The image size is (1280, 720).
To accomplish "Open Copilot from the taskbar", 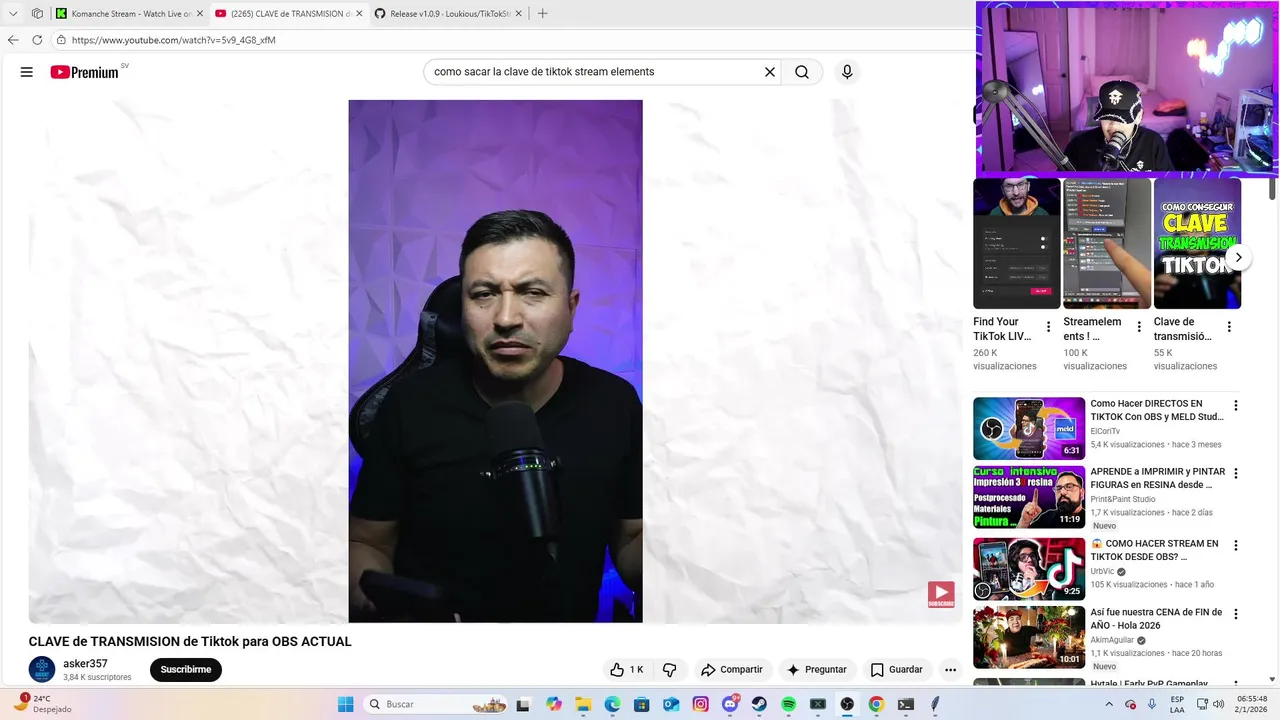I will point(554,704).
